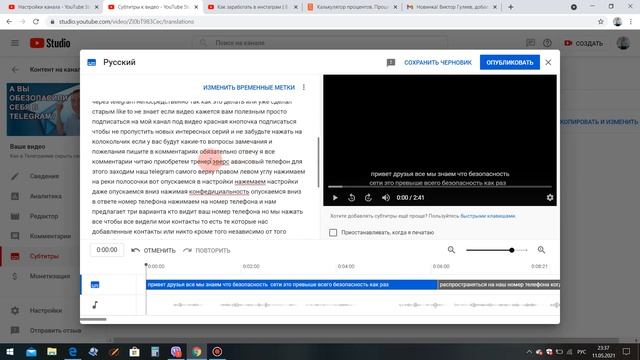Image resolution: width=640 pixels, height=360 pixels.
Task: Click Сохранить черновик button
Action: click(438, 62)
